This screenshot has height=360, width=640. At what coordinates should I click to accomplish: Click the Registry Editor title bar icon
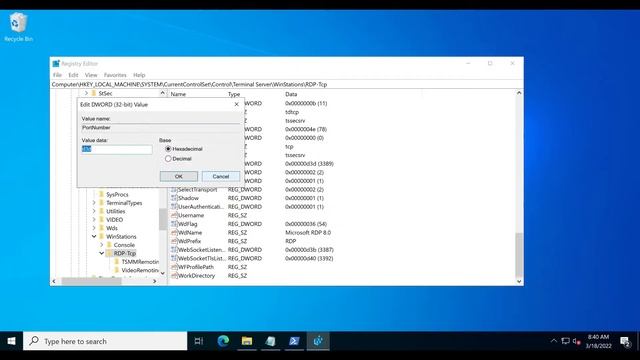coord(56,64)
